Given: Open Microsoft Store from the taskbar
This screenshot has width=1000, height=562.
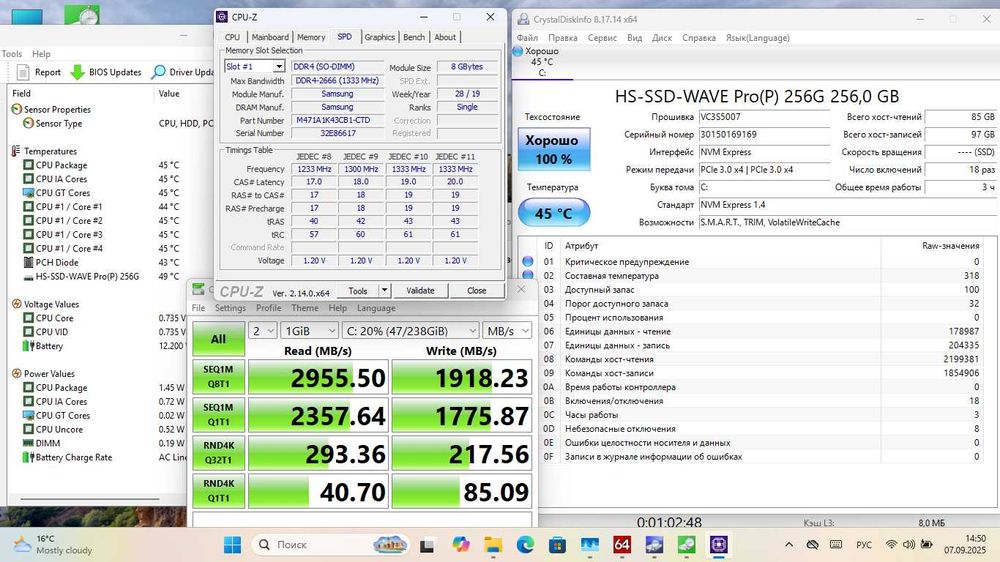Looking at the screenshot, I should 557,545.
